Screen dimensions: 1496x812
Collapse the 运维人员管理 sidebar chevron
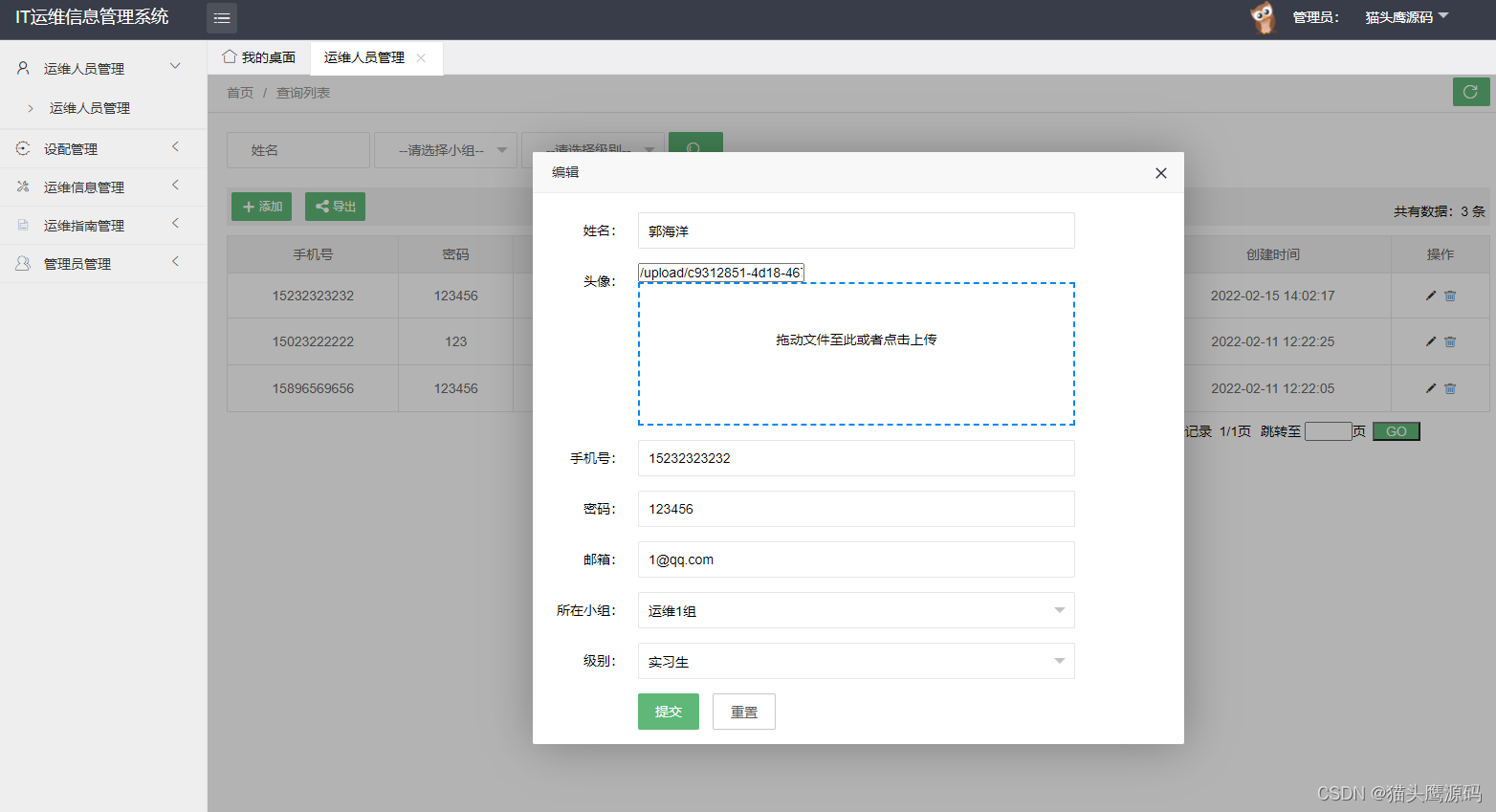[175, 66]
